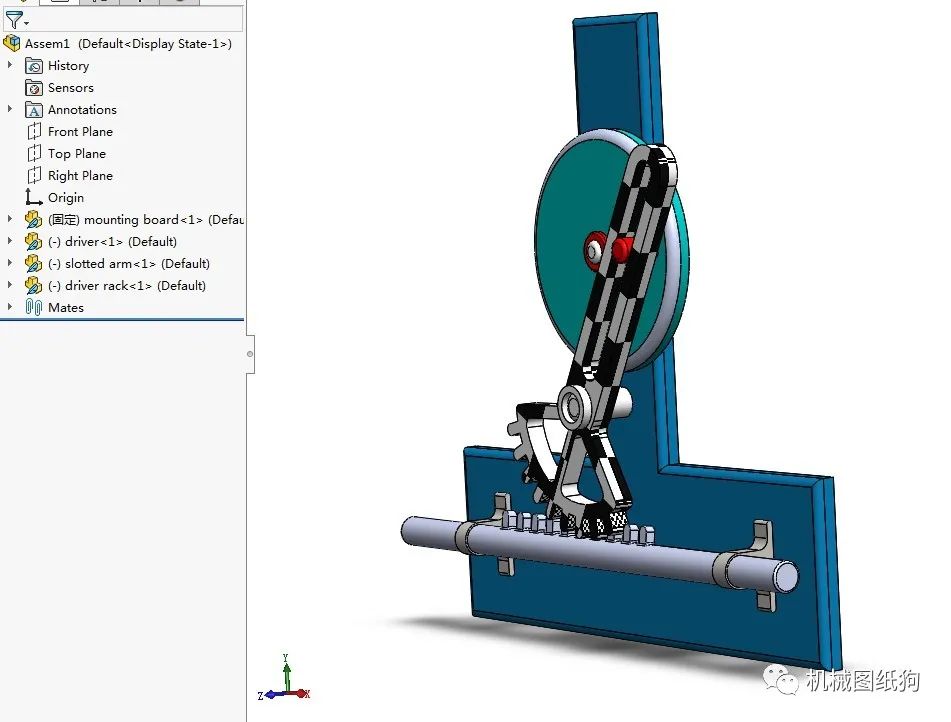Expand the slotted arm<1> component

(x=10, y=263)
